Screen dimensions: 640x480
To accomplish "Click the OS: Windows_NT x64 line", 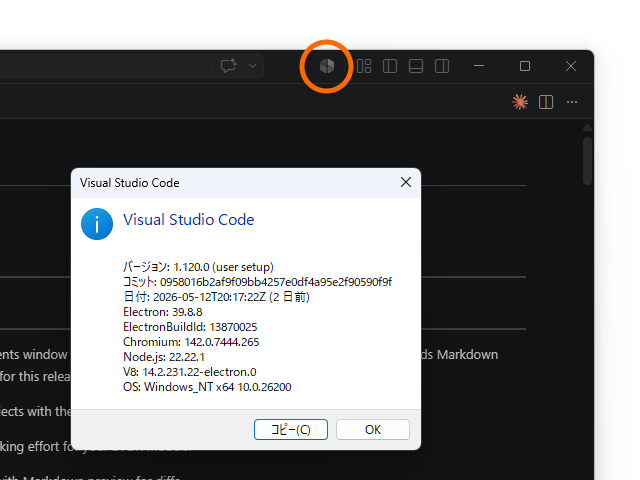I will coord(207,387).
